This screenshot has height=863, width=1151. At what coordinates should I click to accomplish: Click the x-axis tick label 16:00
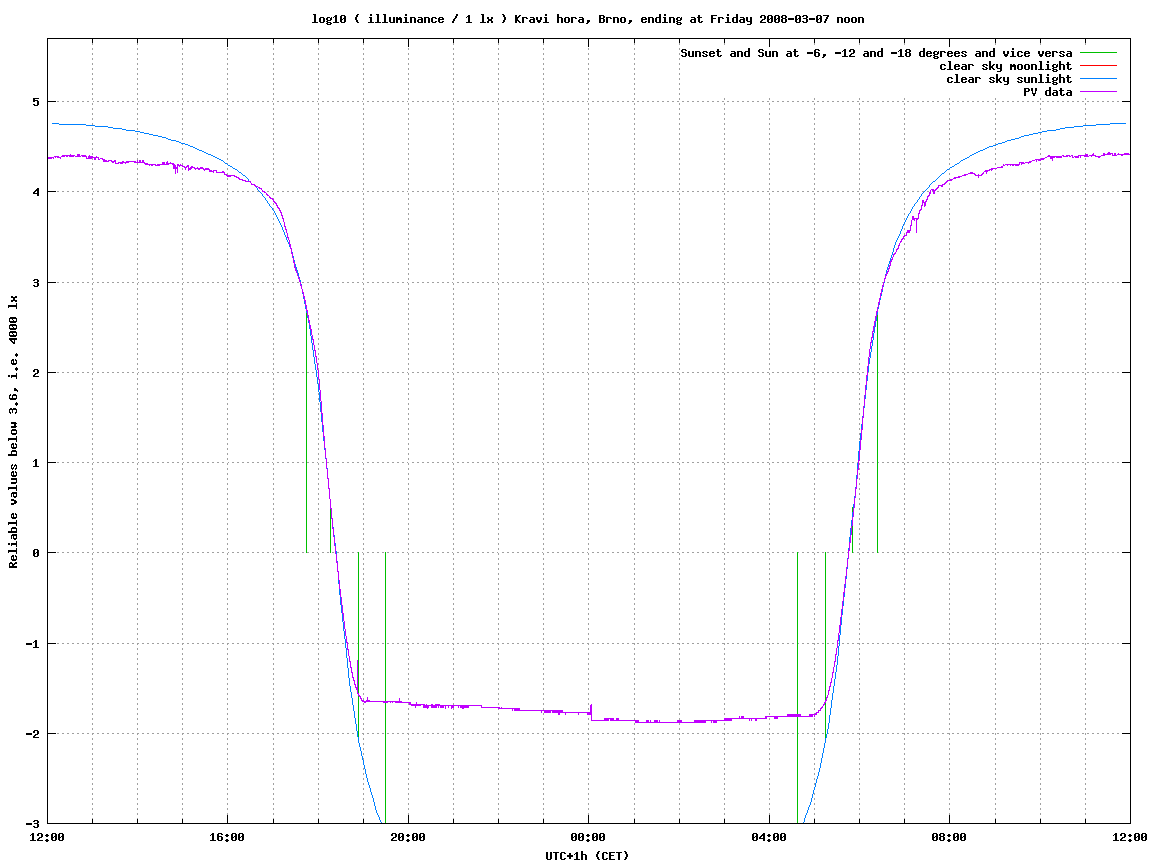coord(228,837)
